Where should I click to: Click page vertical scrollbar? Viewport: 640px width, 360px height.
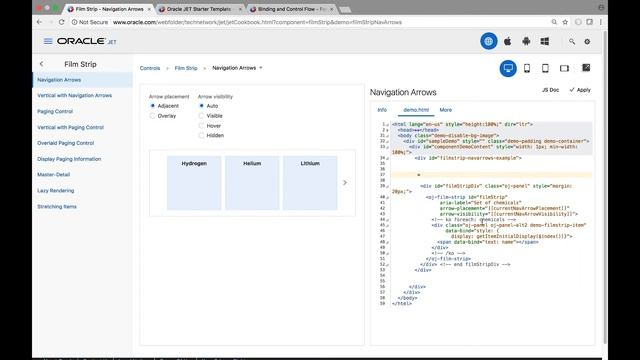pyautogui.click(x=604, y=188)
